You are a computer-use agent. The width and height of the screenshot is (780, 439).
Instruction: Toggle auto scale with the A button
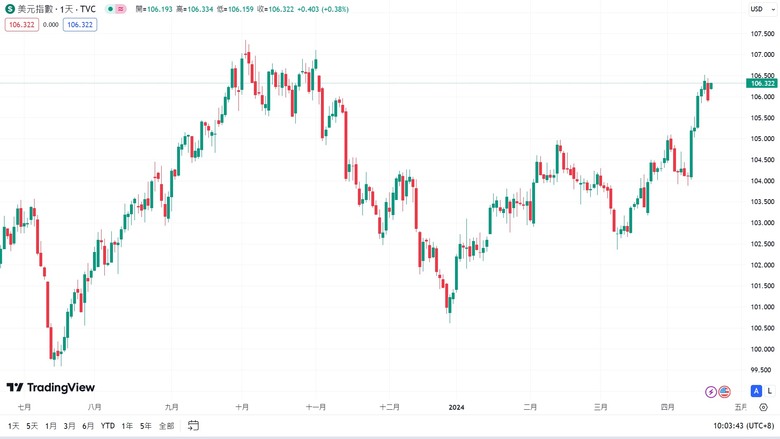756,391
